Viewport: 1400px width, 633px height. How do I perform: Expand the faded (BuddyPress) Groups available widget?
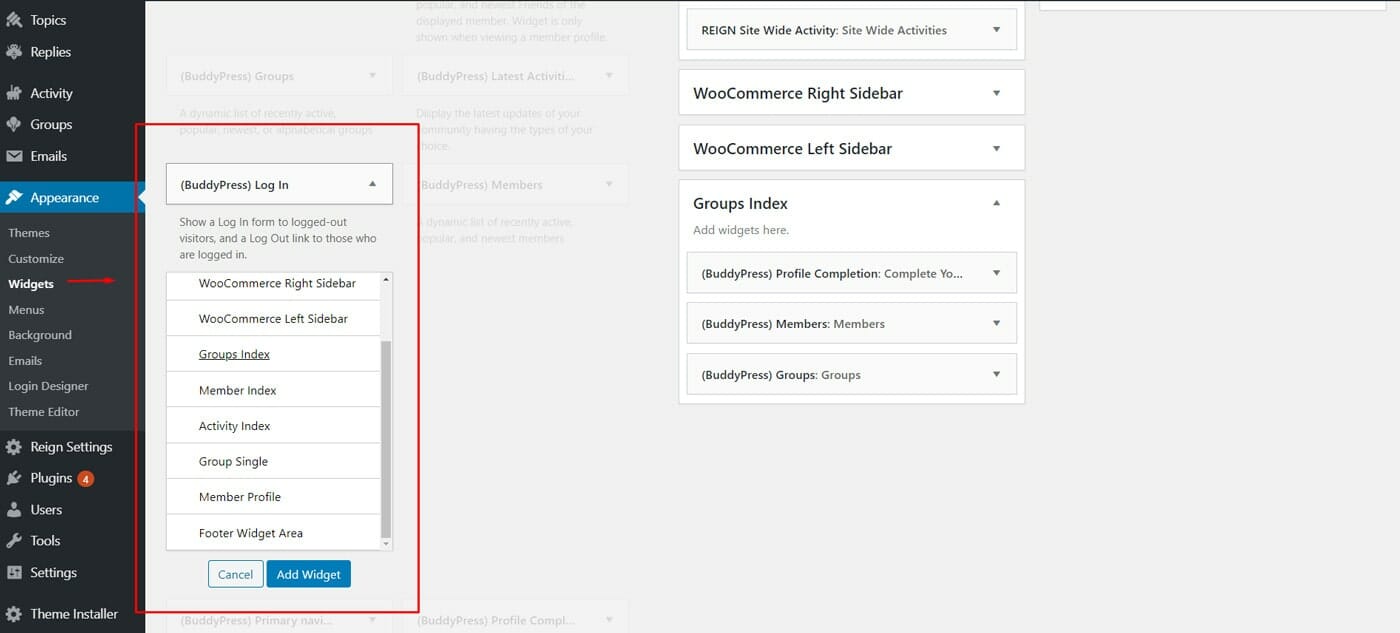tap(372, 76)
